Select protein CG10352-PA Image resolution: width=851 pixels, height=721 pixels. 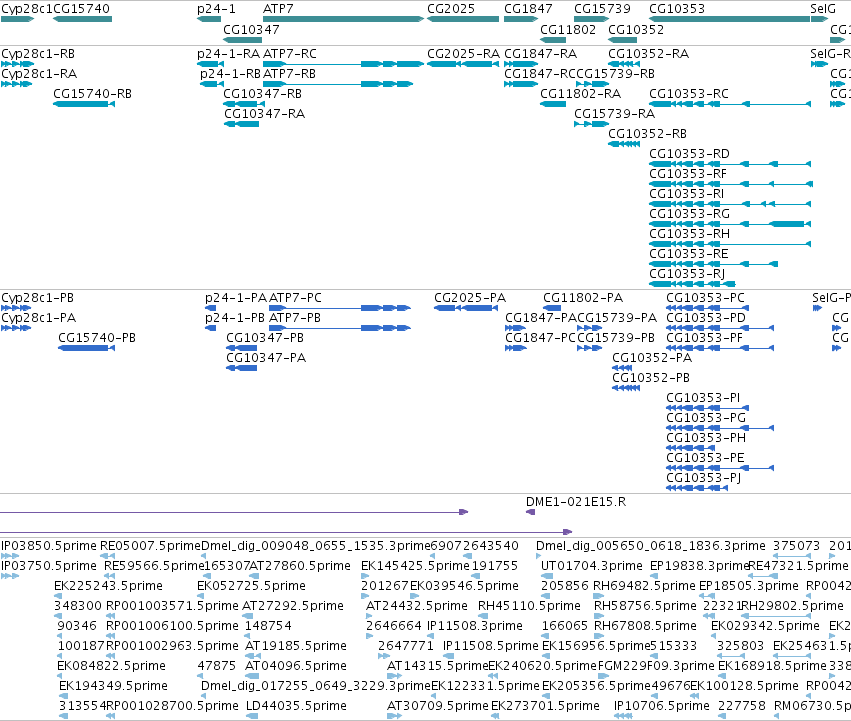[x=623, y=368]
